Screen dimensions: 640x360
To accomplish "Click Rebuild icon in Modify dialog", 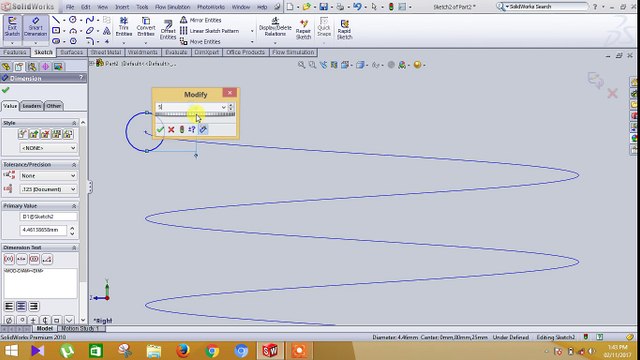I will point(182,129).
